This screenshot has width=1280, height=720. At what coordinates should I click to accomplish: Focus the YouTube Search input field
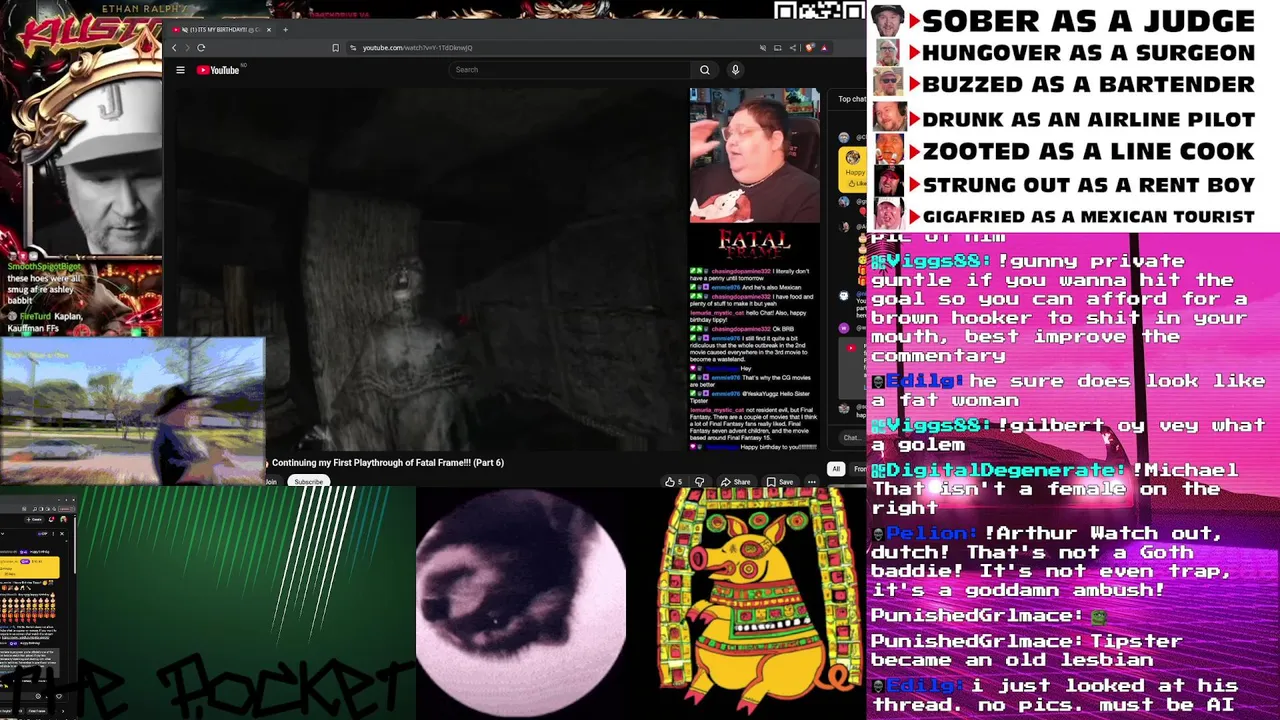(570, 70)
